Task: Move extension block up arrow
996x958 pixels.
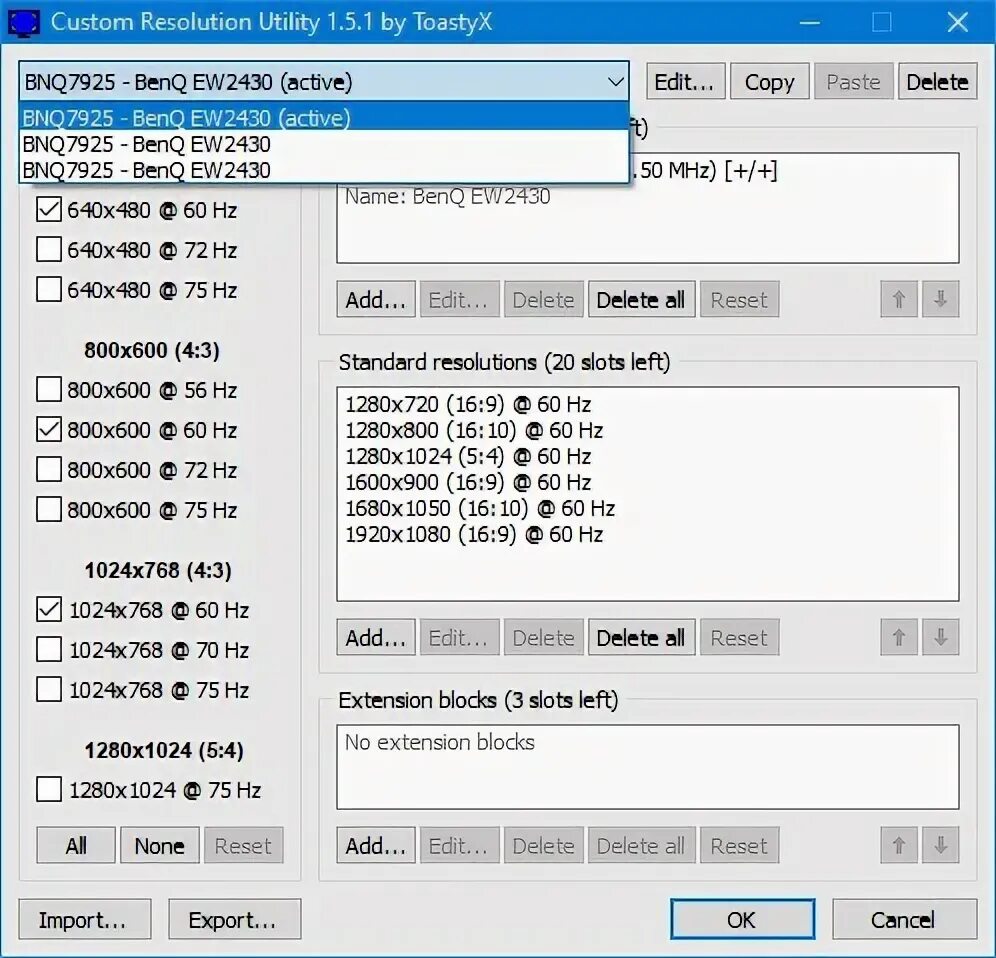Action: [x=899, y=845]
